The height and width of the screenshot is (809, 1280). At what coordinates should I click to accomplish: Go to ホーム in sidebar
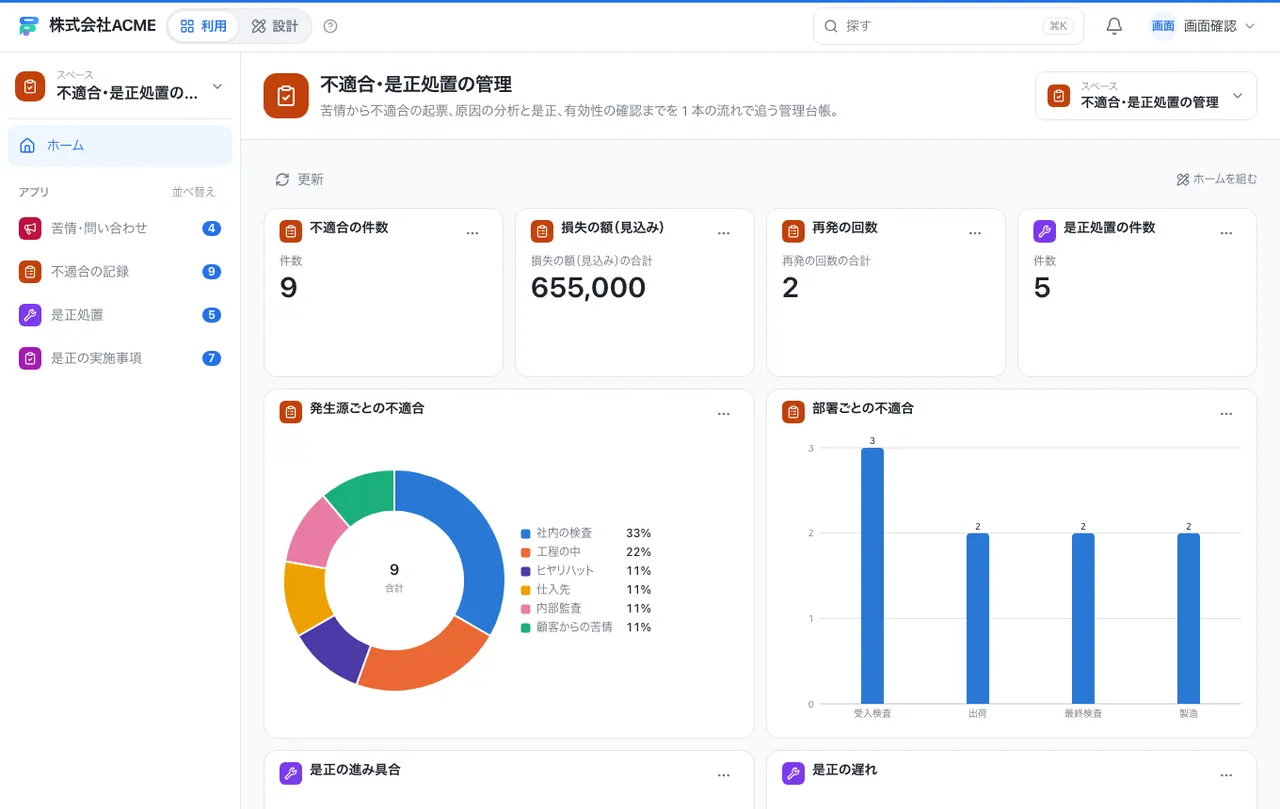[x=120, y=145]
